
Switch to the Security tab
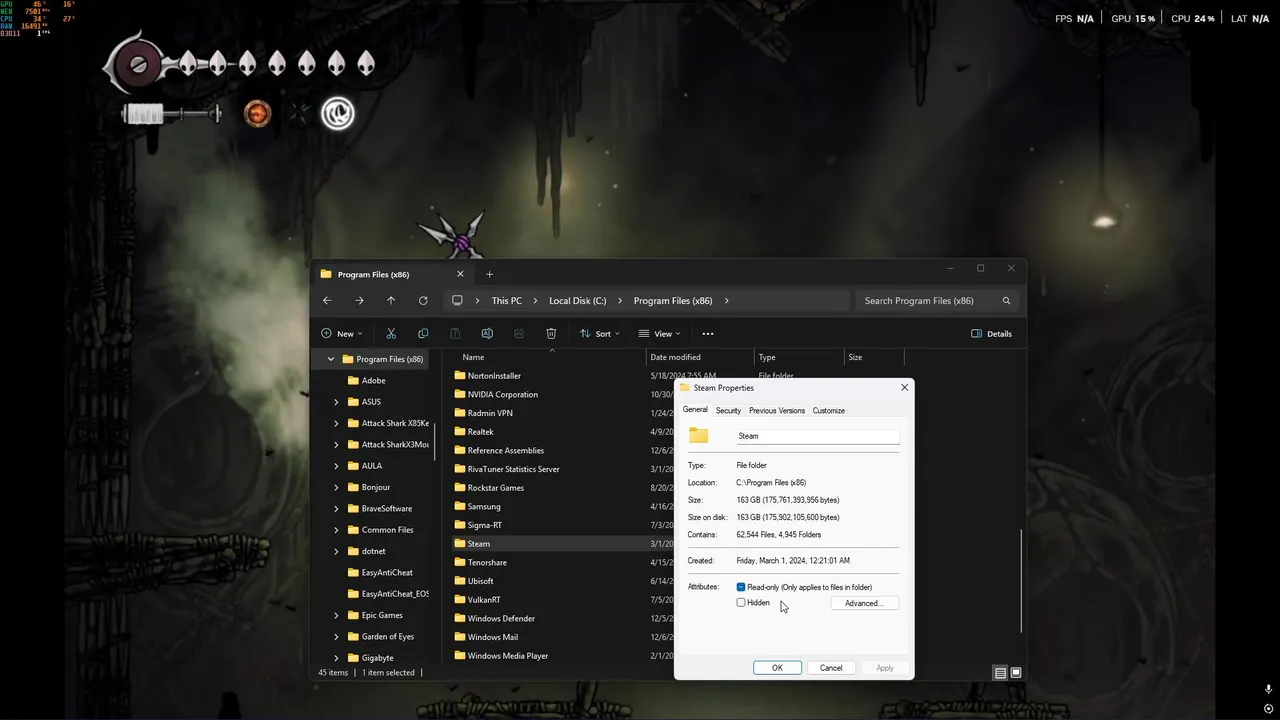728,411
